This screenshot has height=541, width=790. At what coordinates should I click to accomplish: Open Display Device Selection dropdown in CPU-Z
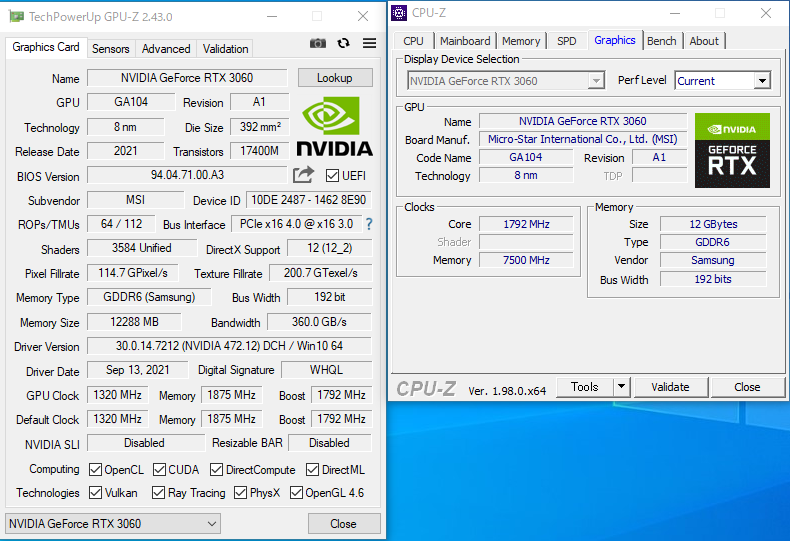click(x=506, y=81)
